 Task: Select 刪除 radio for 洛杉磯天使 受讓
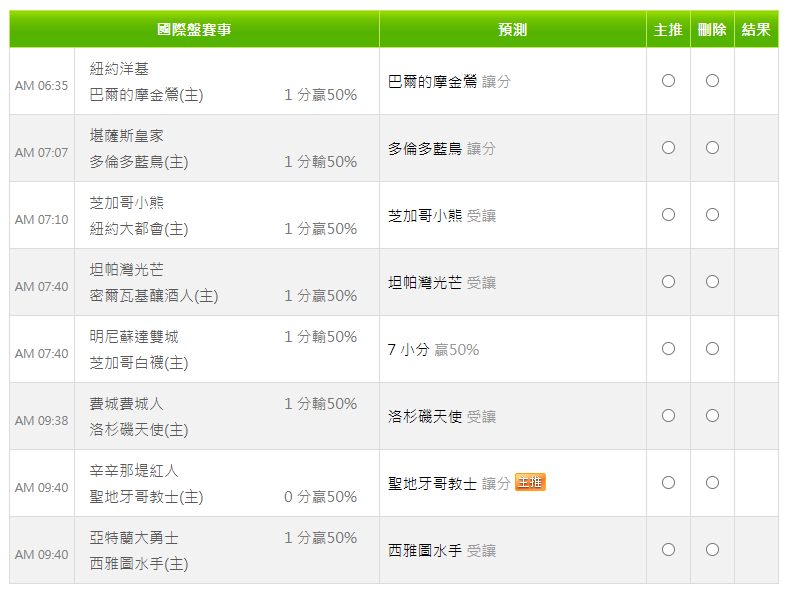712,416
